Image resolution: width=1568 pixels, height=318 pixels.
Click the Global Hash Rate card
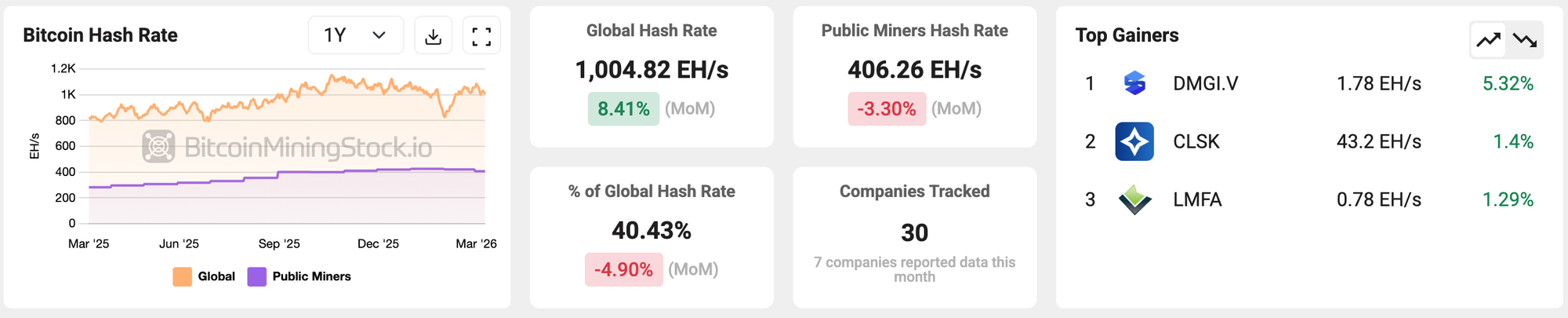(x=652, y=77)
